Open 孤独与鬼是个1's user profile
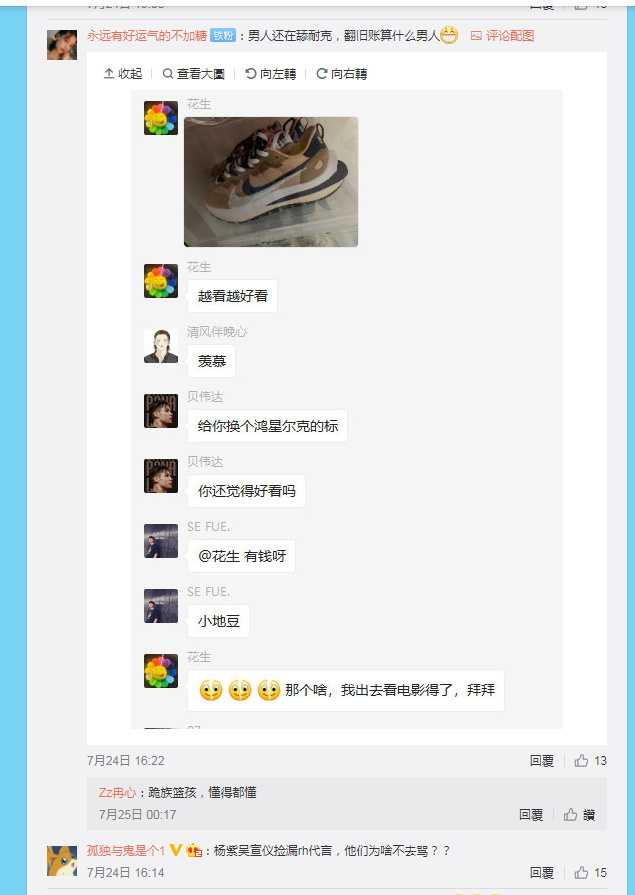635x895 pixels. tap(126, 850)
